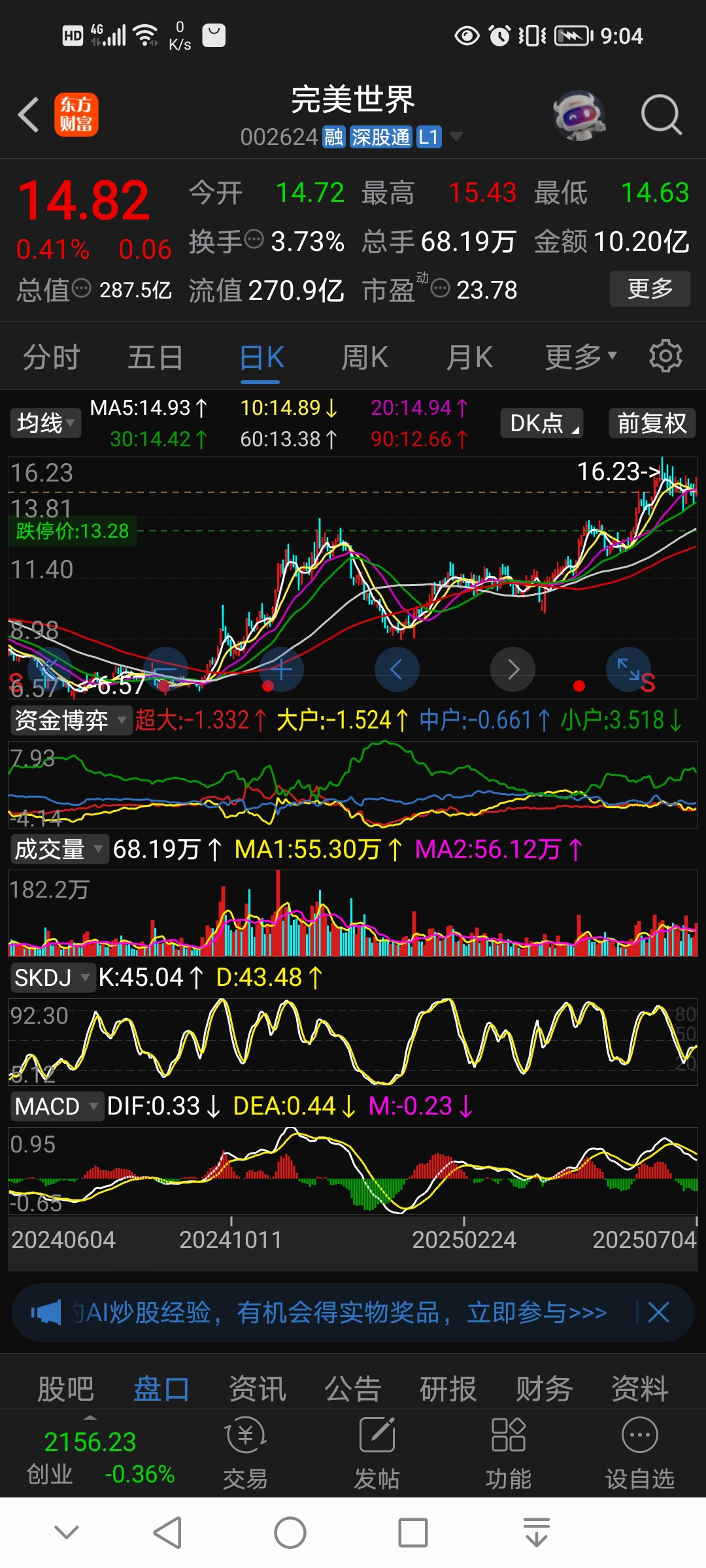
Task: Open the 均线 indicator dropdown
Action: coord(45,423)
